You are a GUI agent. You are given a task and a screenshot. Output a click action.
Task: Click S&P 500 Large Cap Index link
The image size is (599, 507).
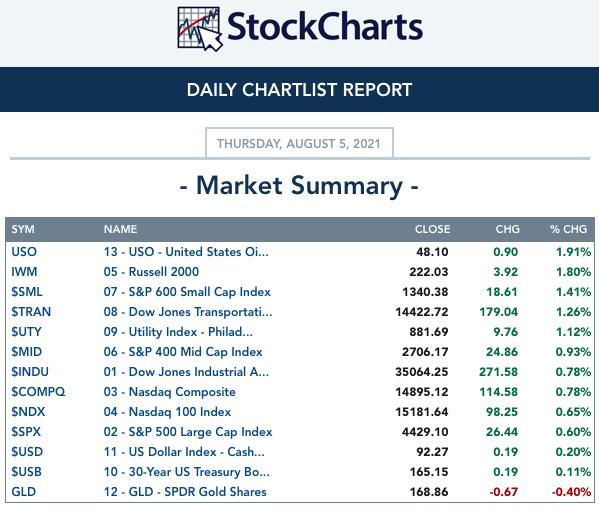tap(188, 432)
